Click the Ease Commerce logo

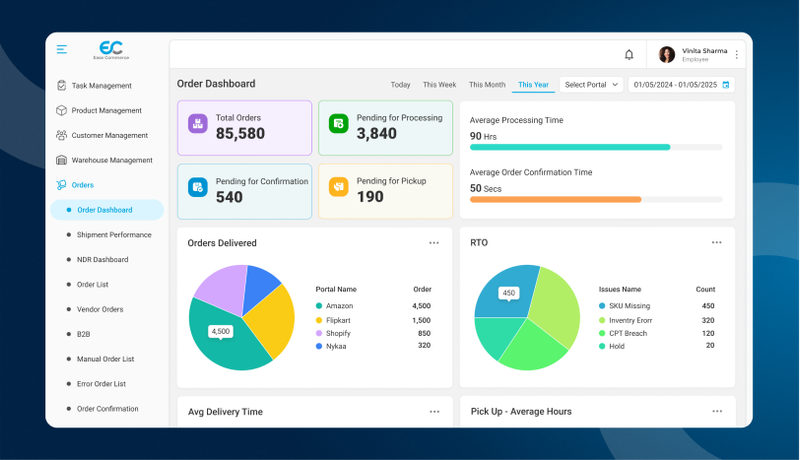point(111,49)
